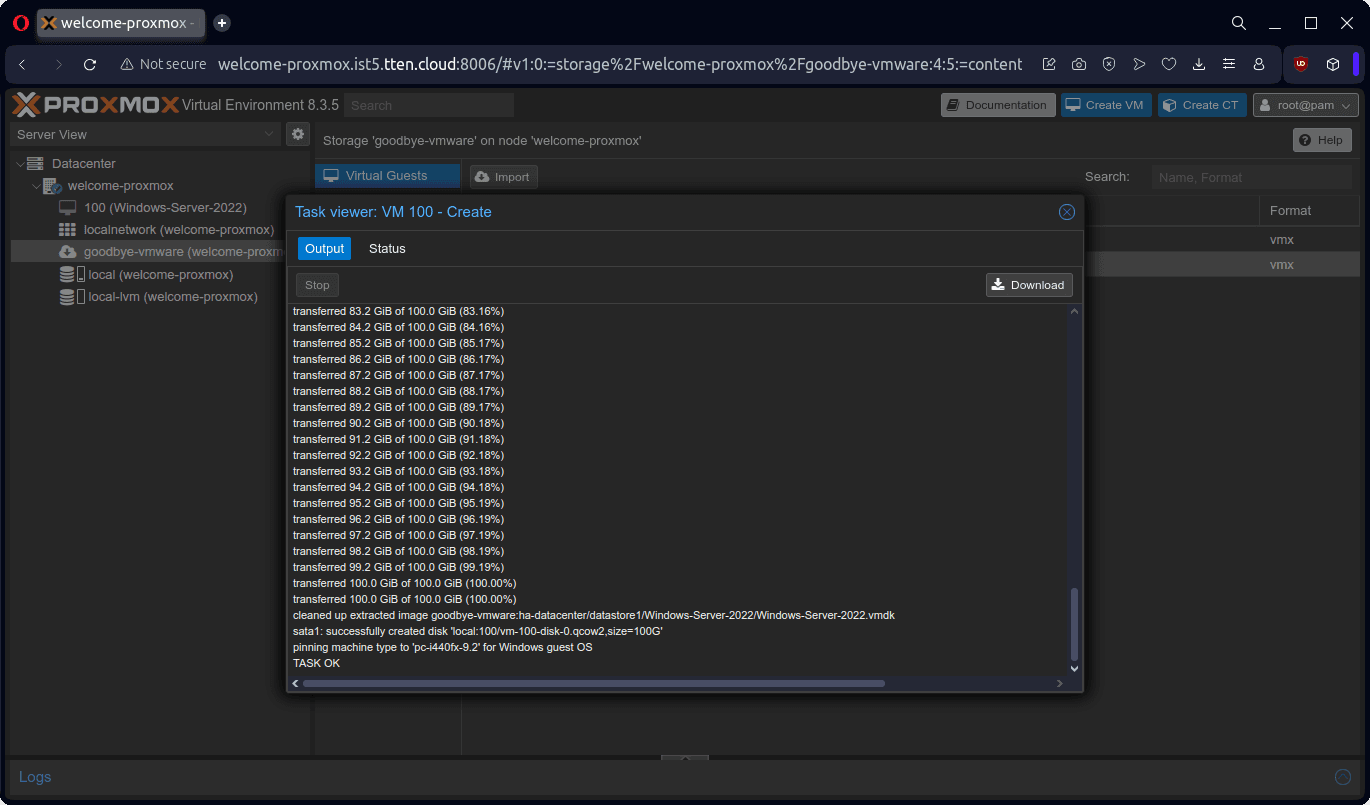Collapse the welcome-proxmox node
The width and height of the screenshot is (1370, 805).
36,186
